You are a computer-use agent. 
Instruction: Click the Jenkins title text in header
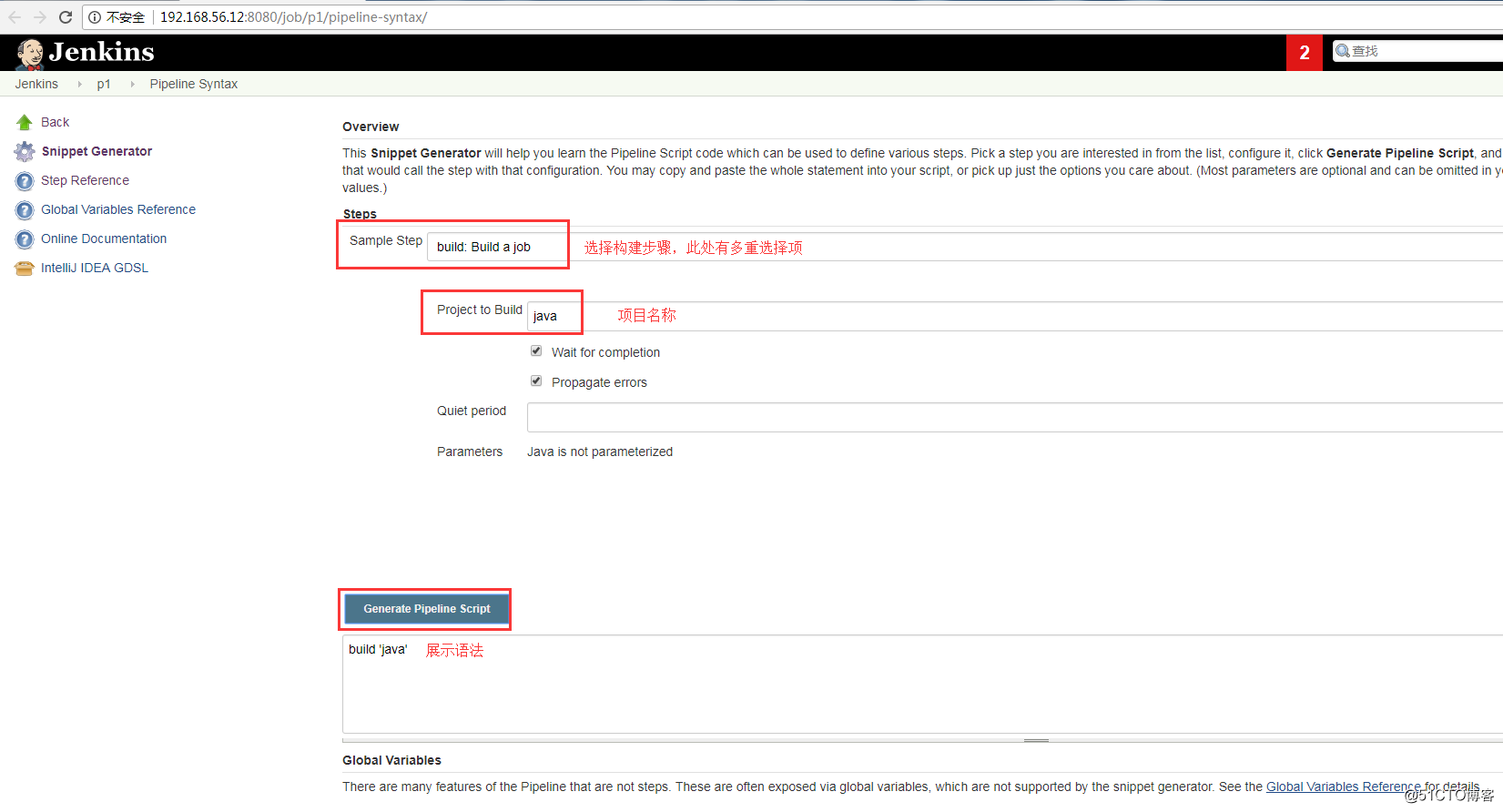pos(102,52)
